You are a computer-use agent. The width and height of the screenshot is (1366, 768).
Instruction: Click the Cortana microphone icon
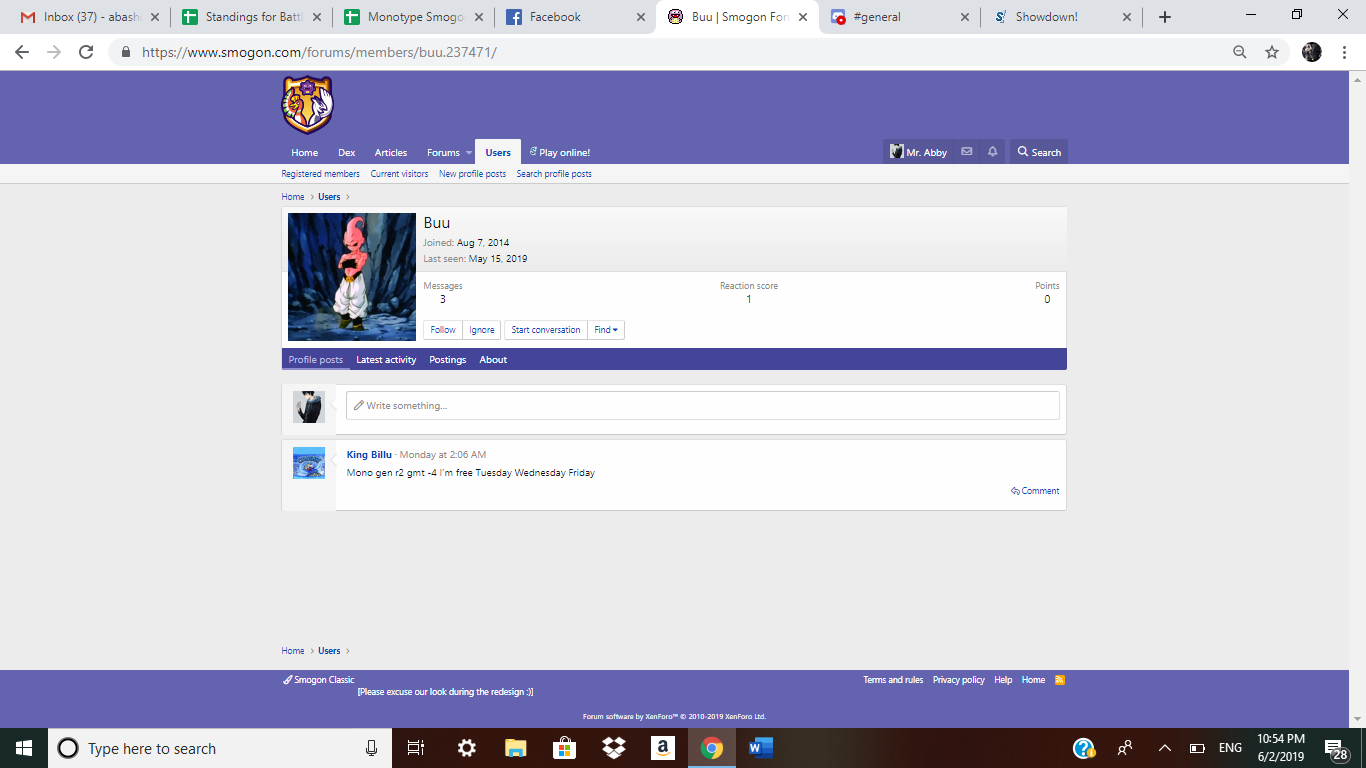[x=371, y=748]
